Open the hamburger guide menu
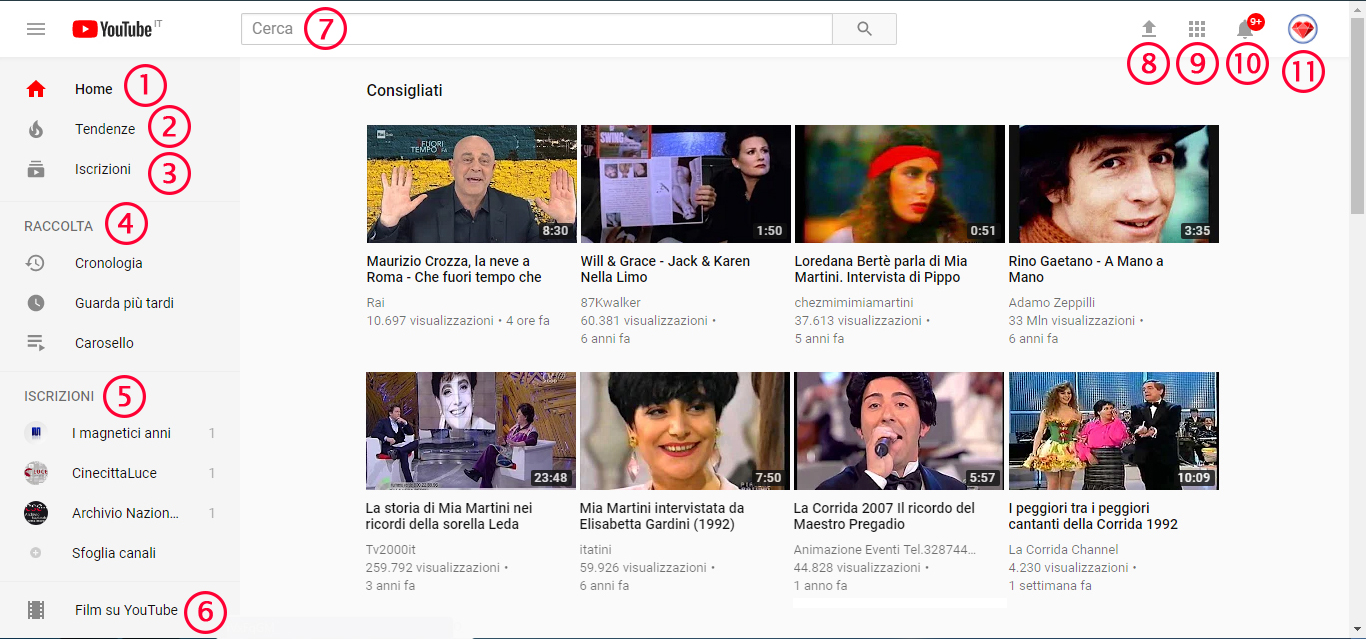This screenshot has height=639, width=1366. click(36, 29)
